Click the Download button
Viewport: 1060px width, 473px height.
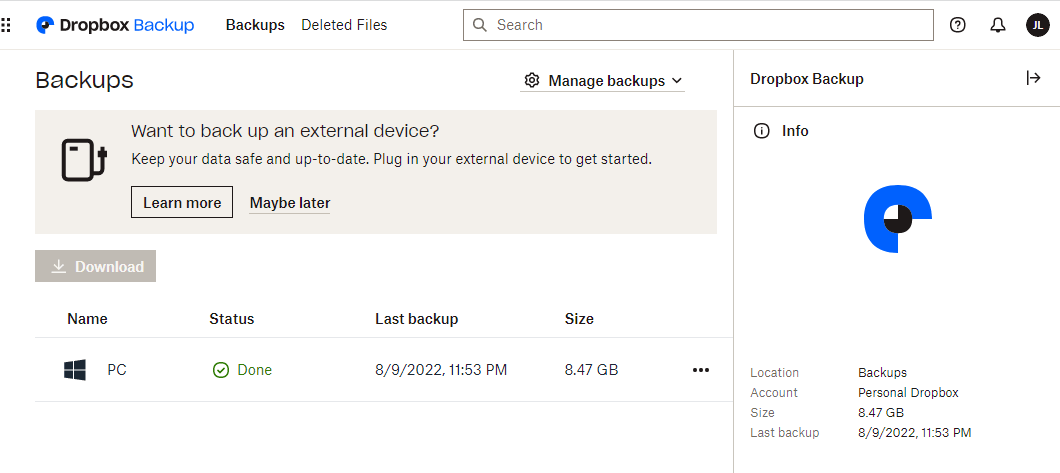pyautogui.click(x=95, y=266)
